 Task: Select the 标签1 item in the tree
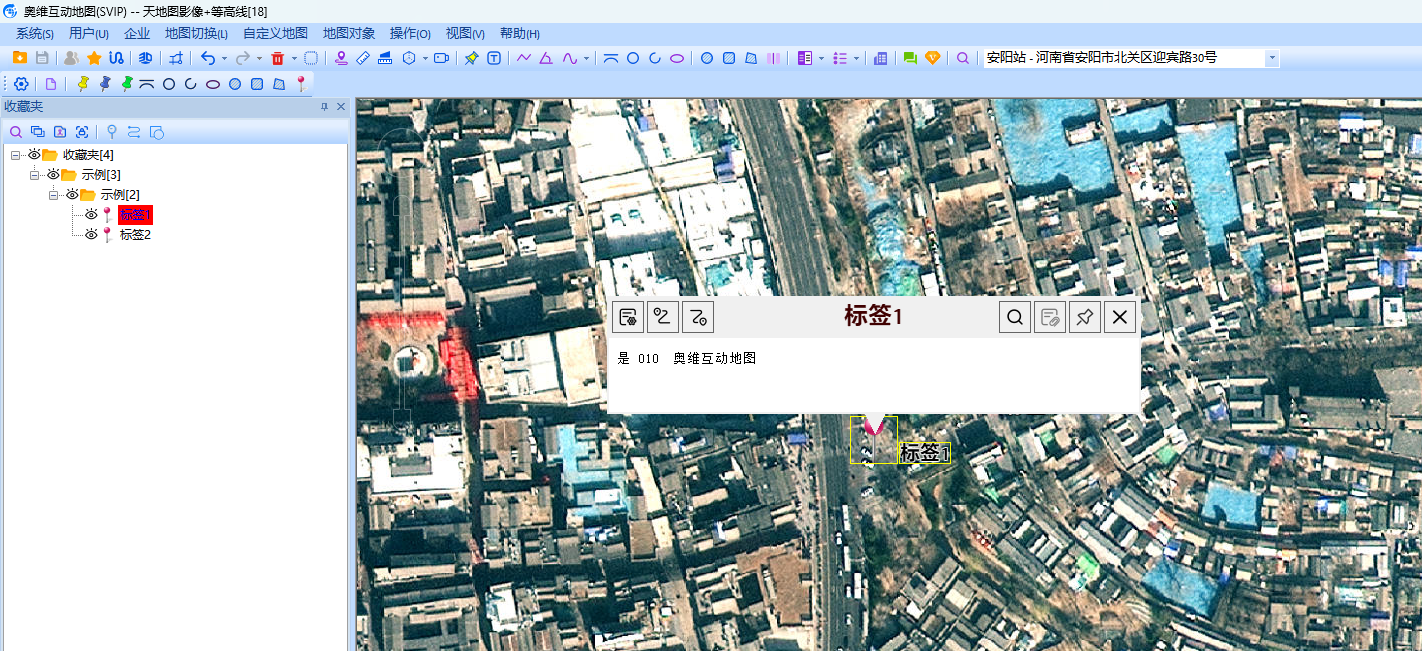[x=135, y=215]
